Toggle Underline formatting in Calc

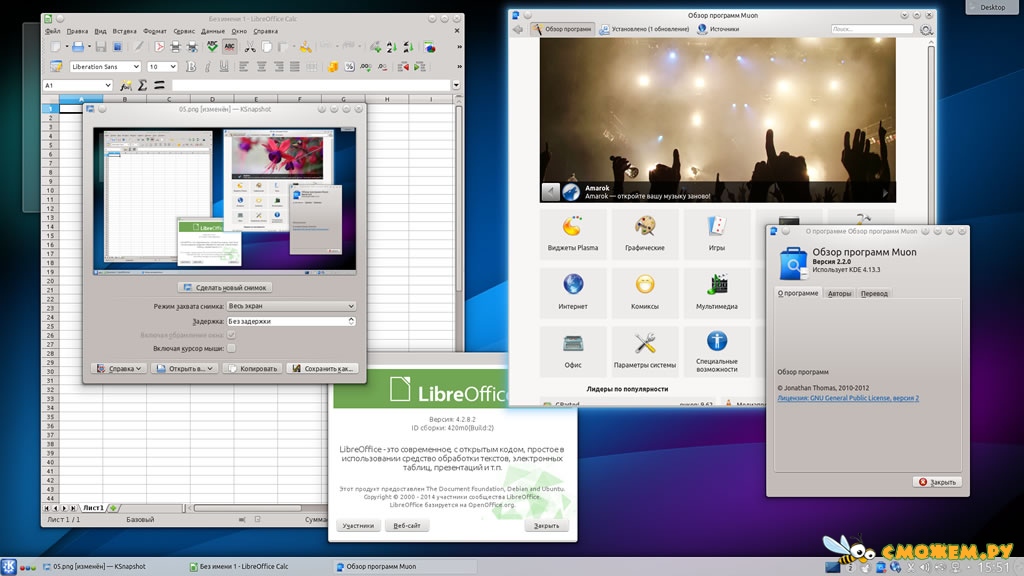(x=224, y=67)
